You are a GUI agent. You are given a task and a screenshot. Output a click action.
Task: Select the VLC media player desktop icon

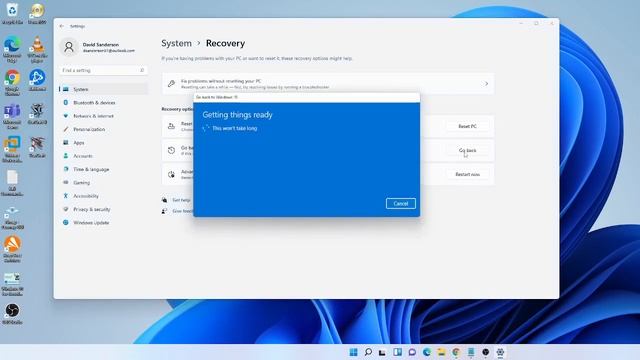37,48
